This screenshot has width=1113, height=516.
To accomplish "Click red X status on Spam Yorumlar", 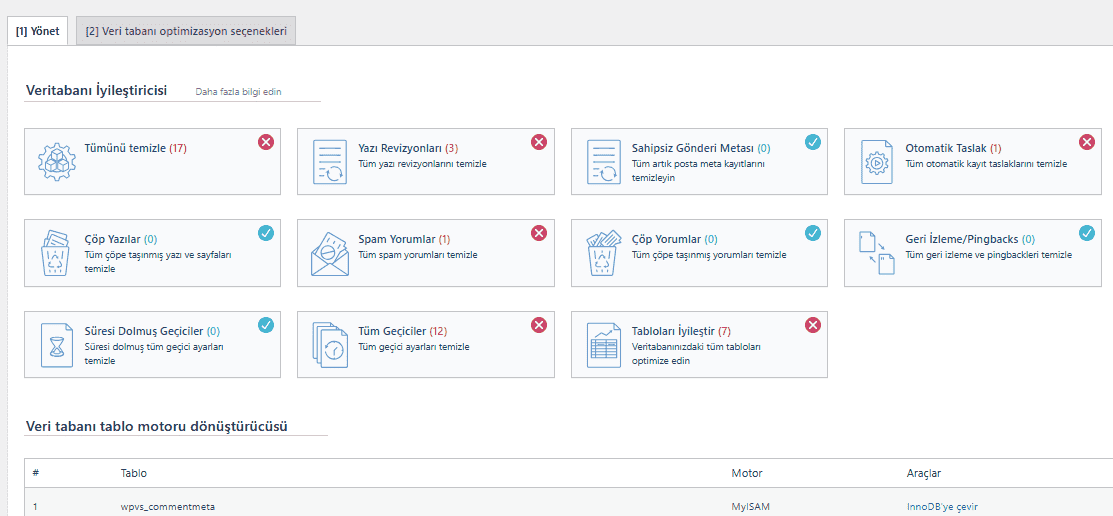I will pos(538,233).
